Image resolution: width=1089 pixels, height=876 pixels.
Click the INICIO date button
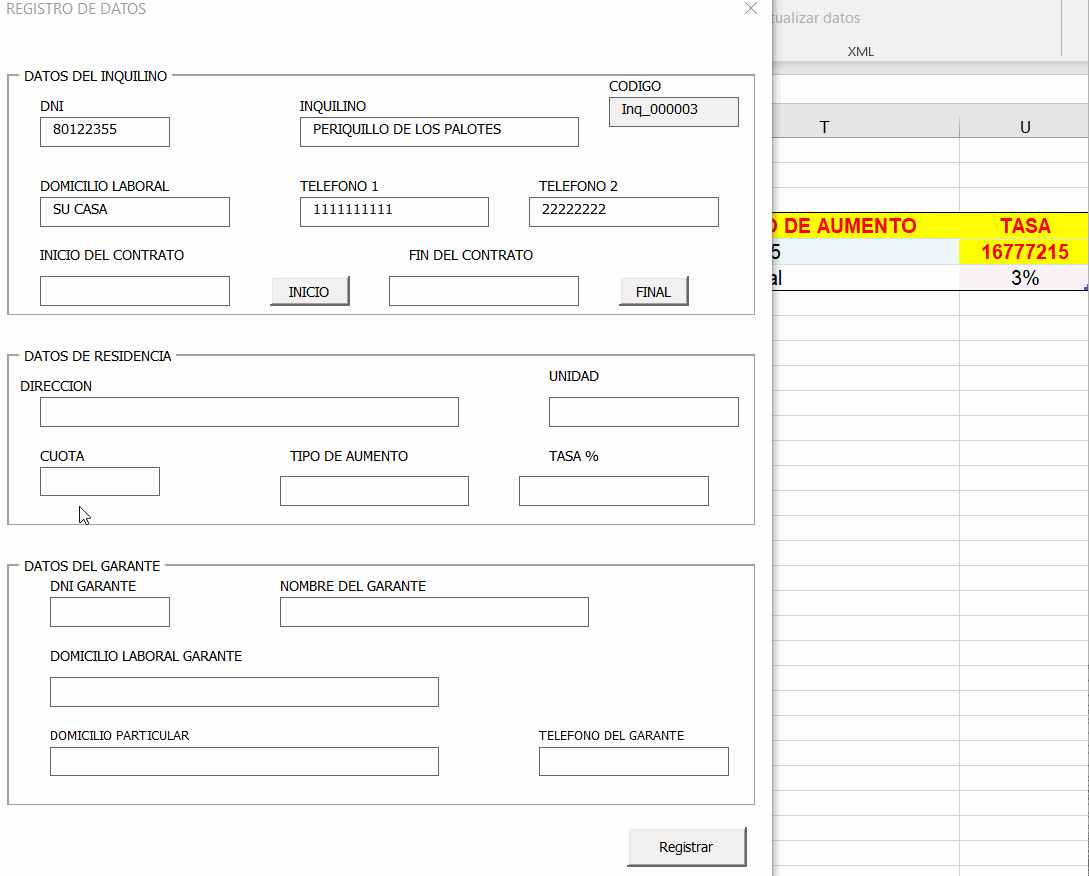tap(309, 291)
